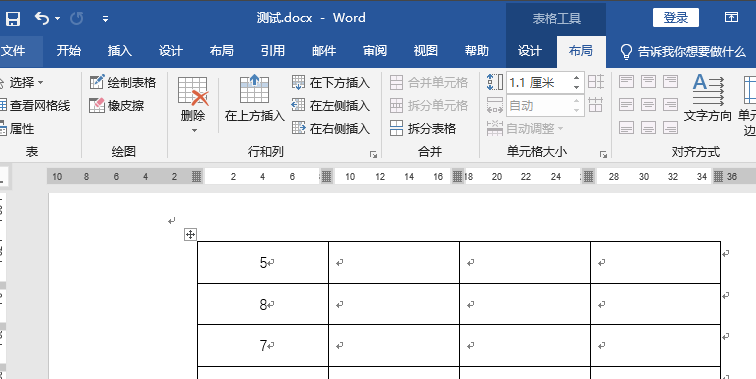Switch to the 审阅 tab
The width and height of the screenshot is (756, 379).
(x=375, y=51)
